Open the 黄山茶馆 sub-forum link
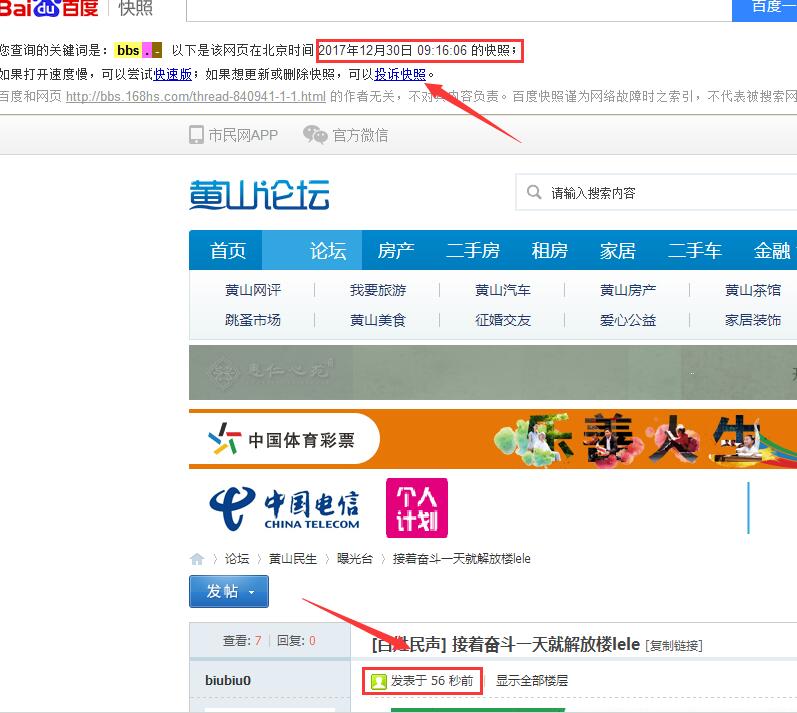 (x=753, y=290)
